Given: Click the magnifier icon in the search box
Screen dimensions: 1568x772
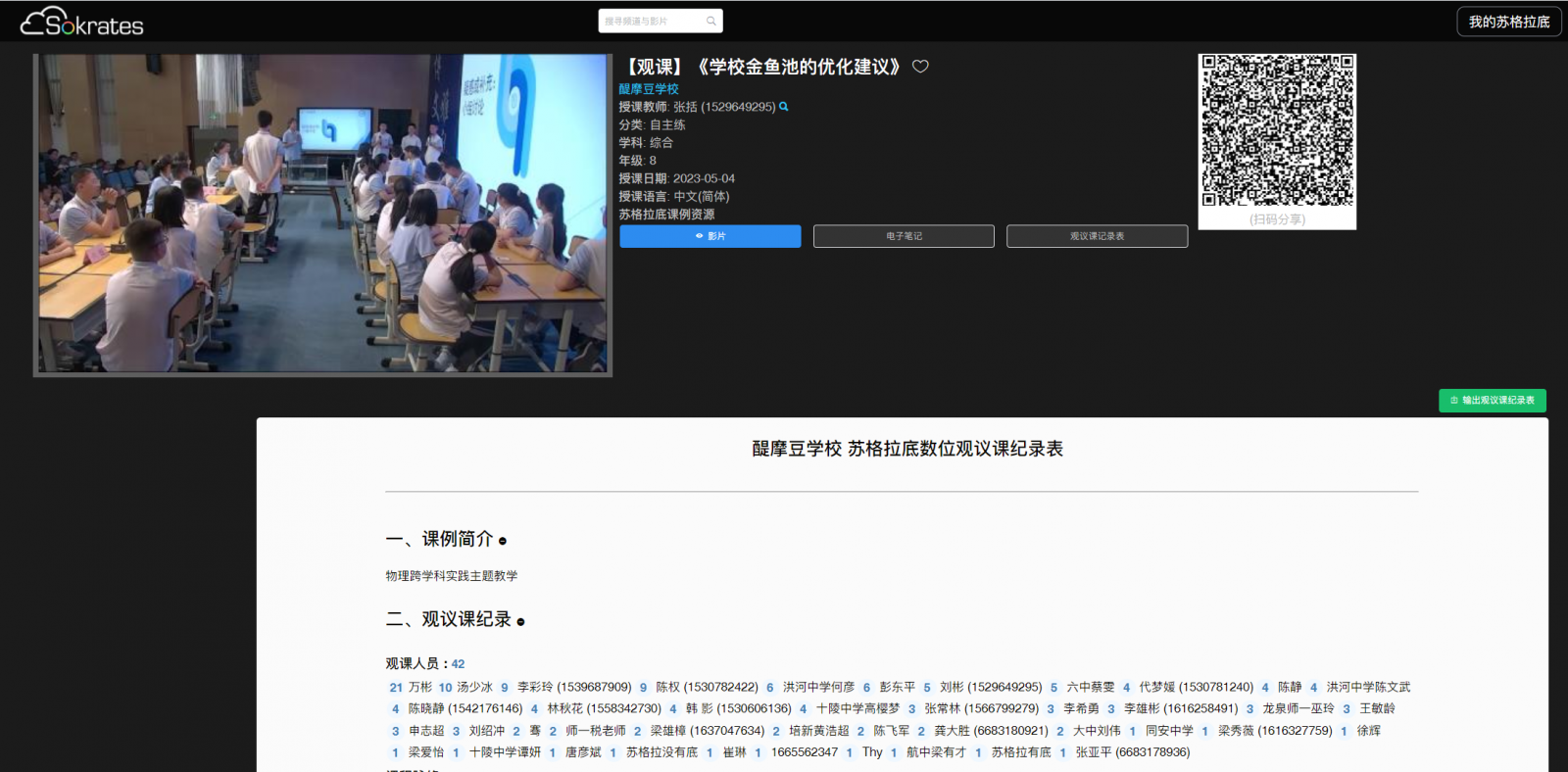Looking at the screenshot, I should [711, 21].
